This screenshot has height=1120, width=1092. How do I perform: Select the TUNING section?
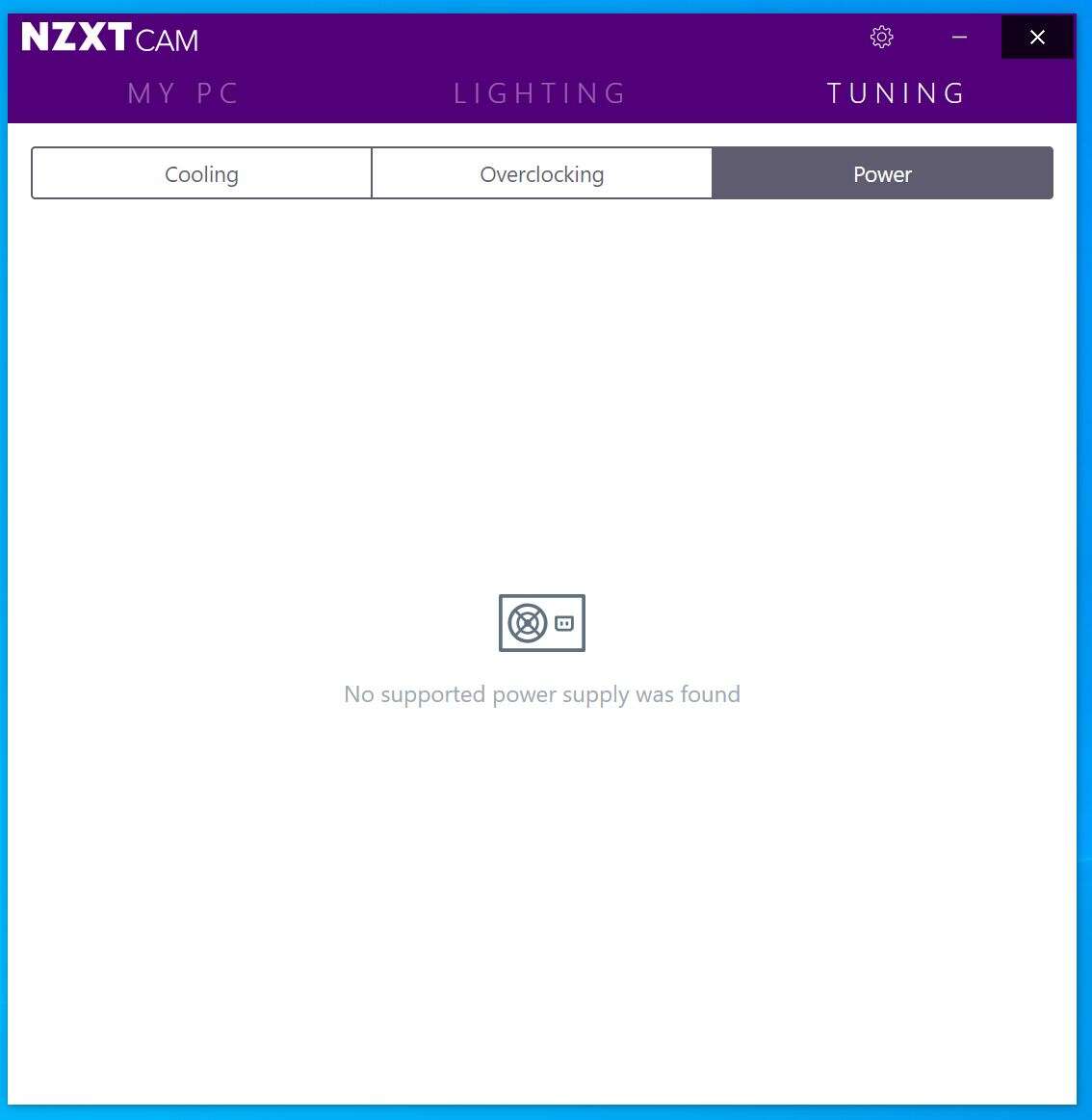click(x=897, y=93)
